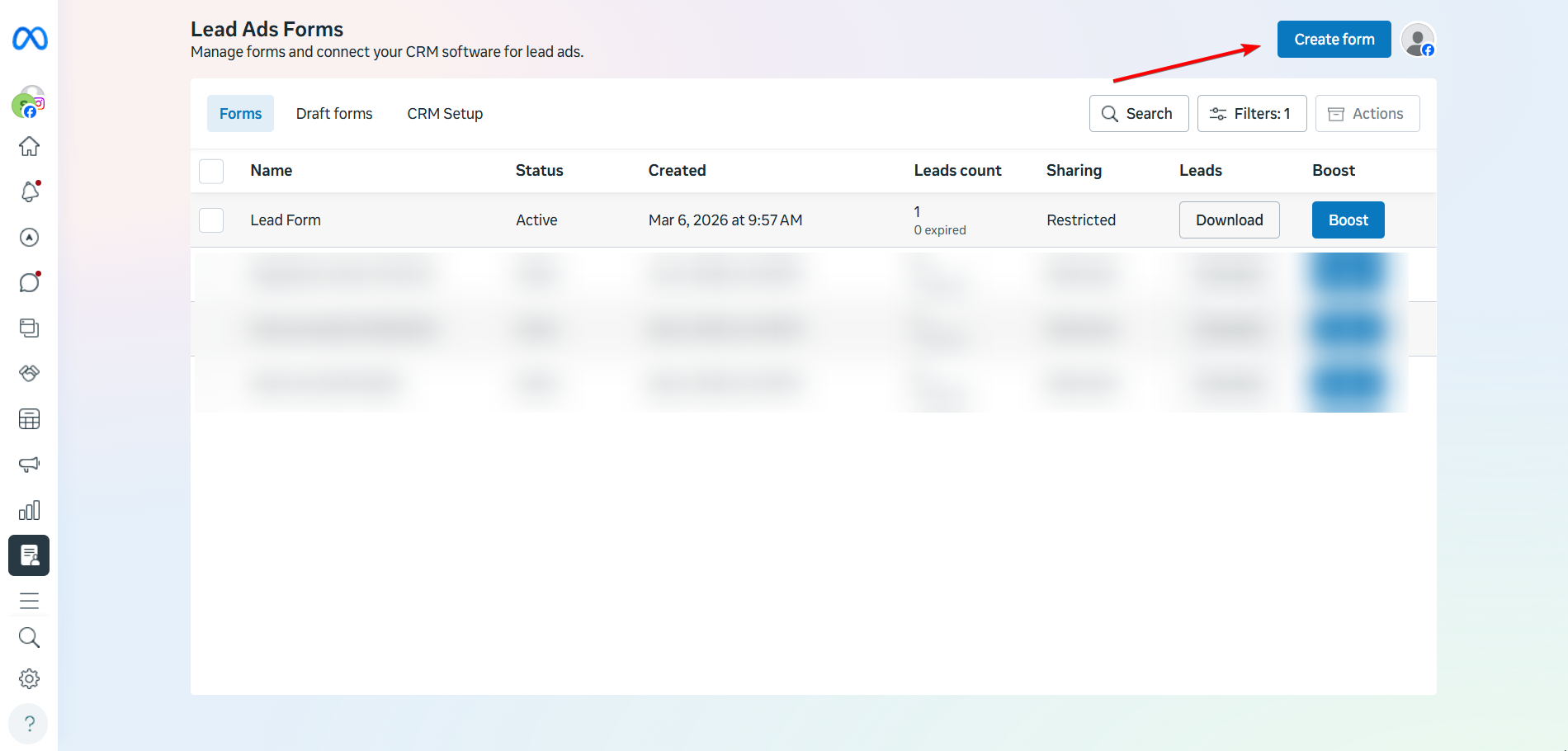Open the Inbox chat bubble icon
This screenshot has height=751, width=1568.
point(29,282)
